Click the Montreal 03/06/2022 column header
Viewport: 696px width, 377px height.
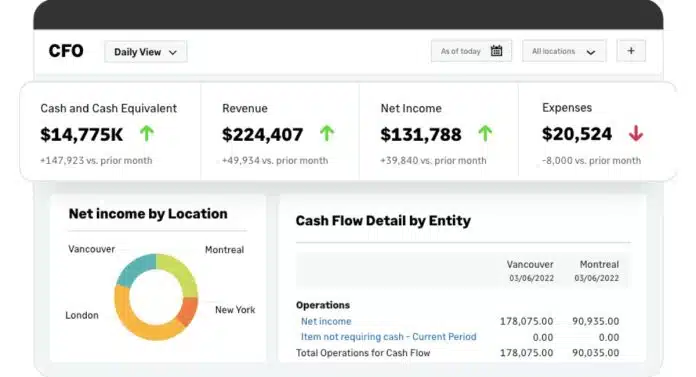pos(597,271)
